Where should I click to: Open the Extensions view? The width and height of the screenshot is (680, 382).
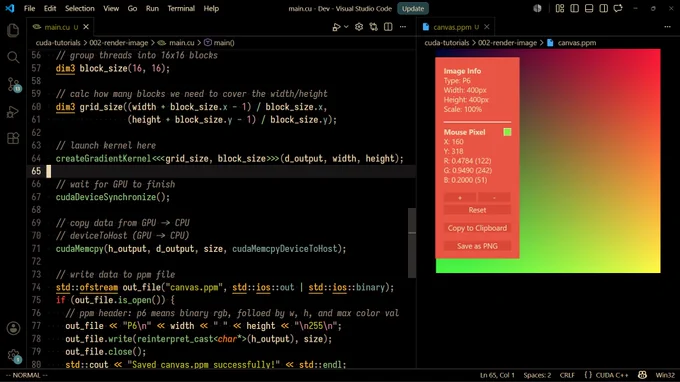click(13, 139)
